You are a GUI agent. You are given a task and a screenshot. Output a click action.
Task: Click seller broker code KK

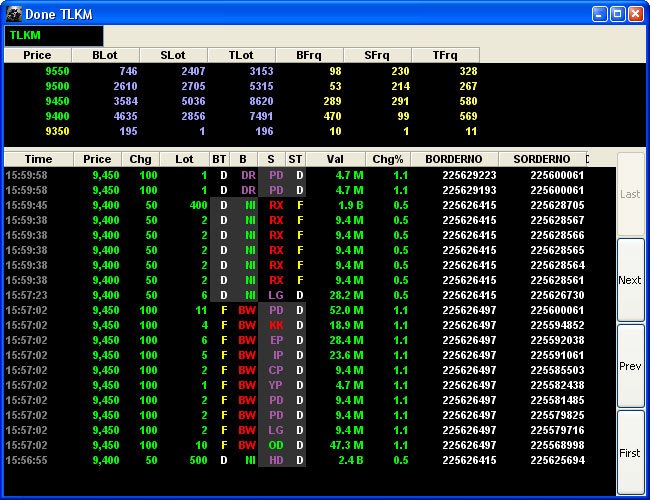[x=276, y=325]
